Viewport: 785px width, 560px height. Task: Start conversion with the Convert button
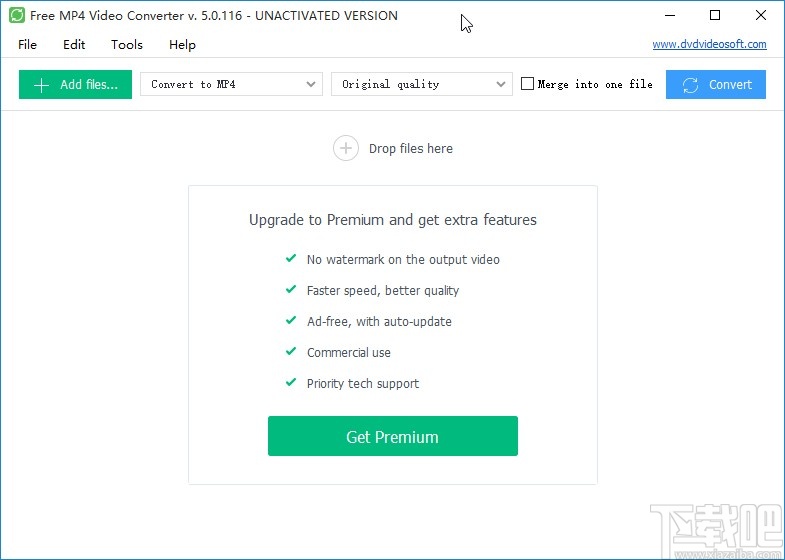(x=716, y=85)
